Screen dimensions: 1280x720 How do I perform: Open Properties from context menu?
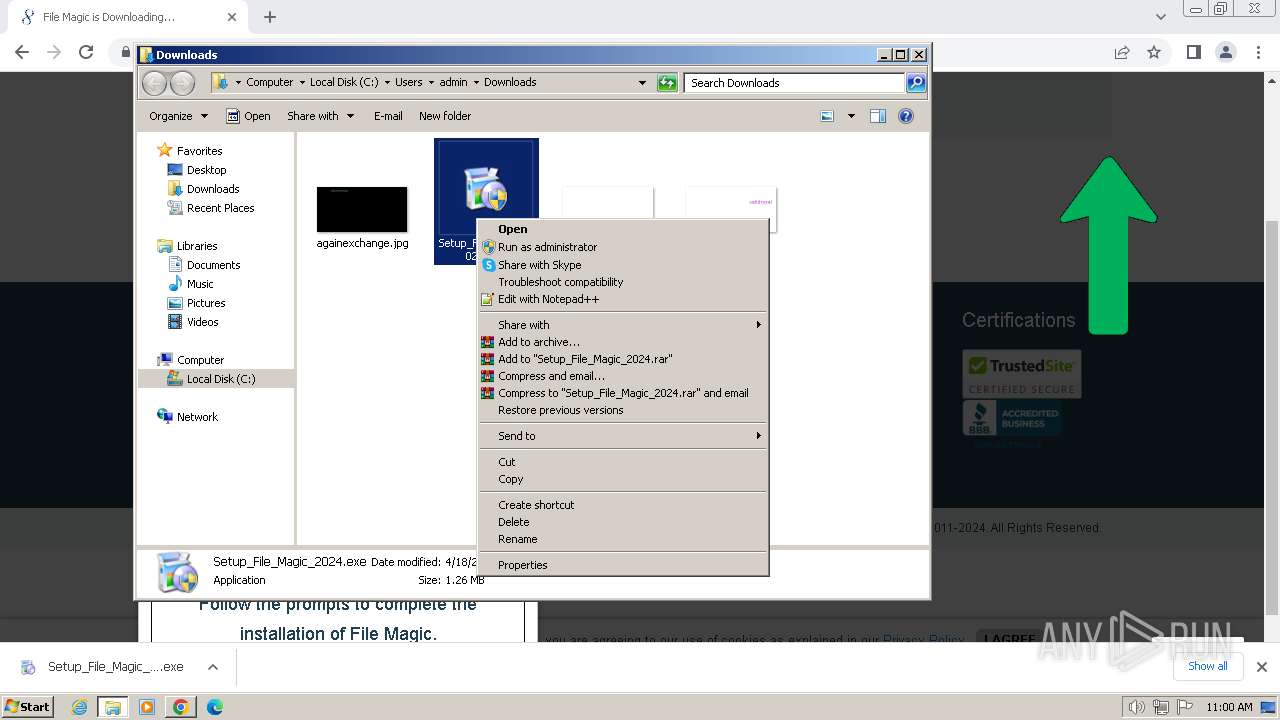point(522,565)
